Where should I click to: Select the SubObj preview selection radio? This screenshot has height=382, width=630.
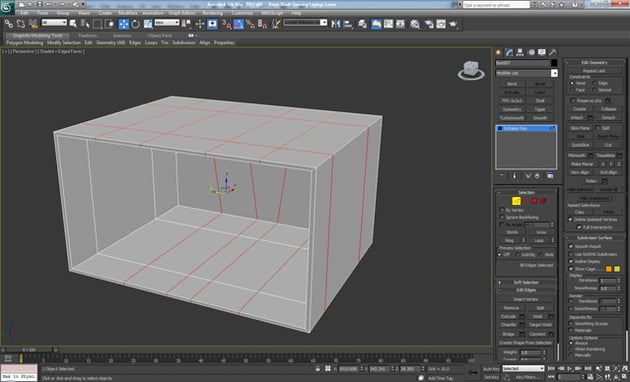518,255
